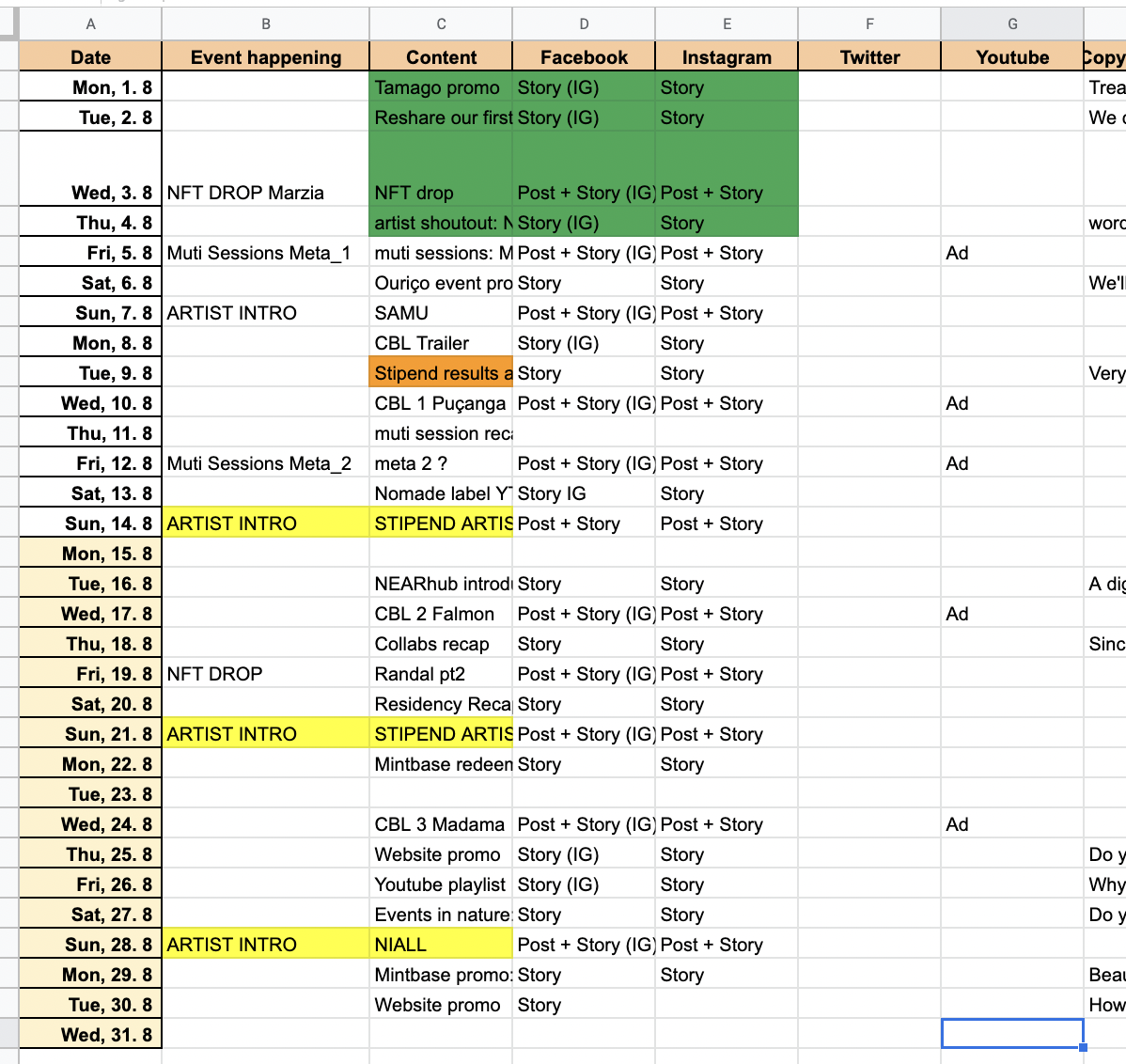Select the CBL 1 Puçanga cell
Screen dimensions: 1126x1064
coord(441,403)
